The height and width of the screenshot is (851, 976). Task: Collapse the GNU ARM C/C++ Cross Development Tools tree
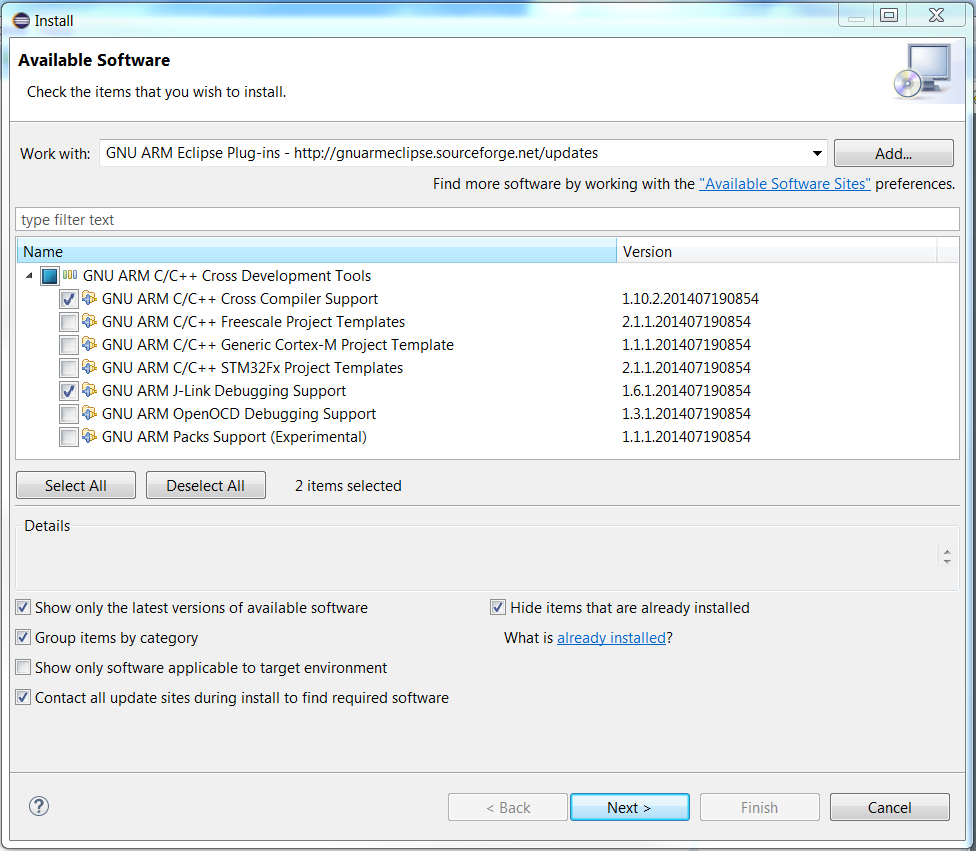tap(29, 275)
